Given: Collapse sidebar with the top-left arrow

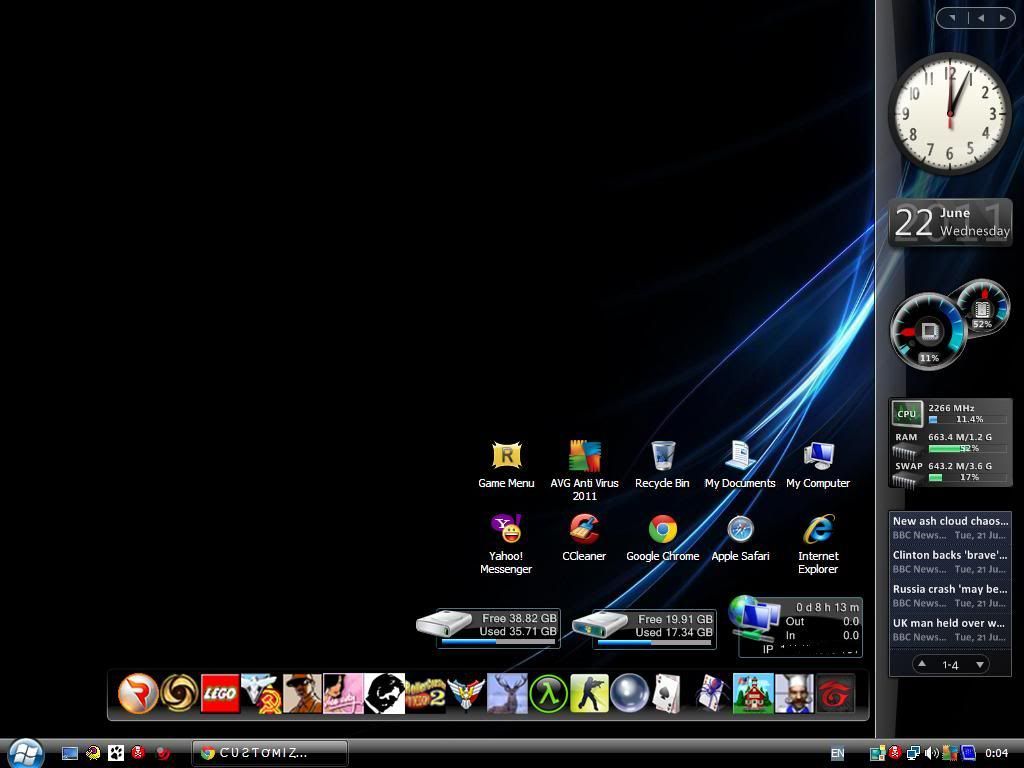Looking at the screenshot, I should pos(952,17).
